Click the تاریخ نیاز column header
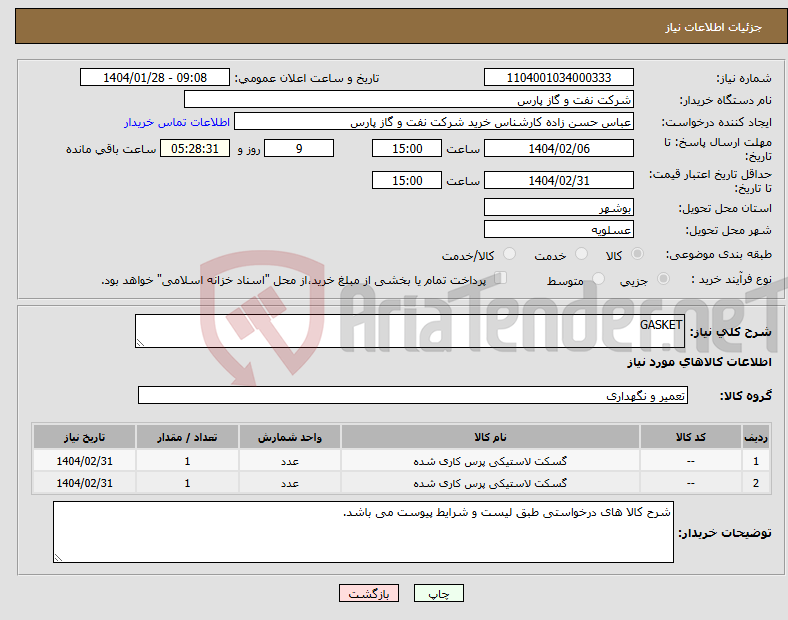Screen dimensions: 788x620 84,437
